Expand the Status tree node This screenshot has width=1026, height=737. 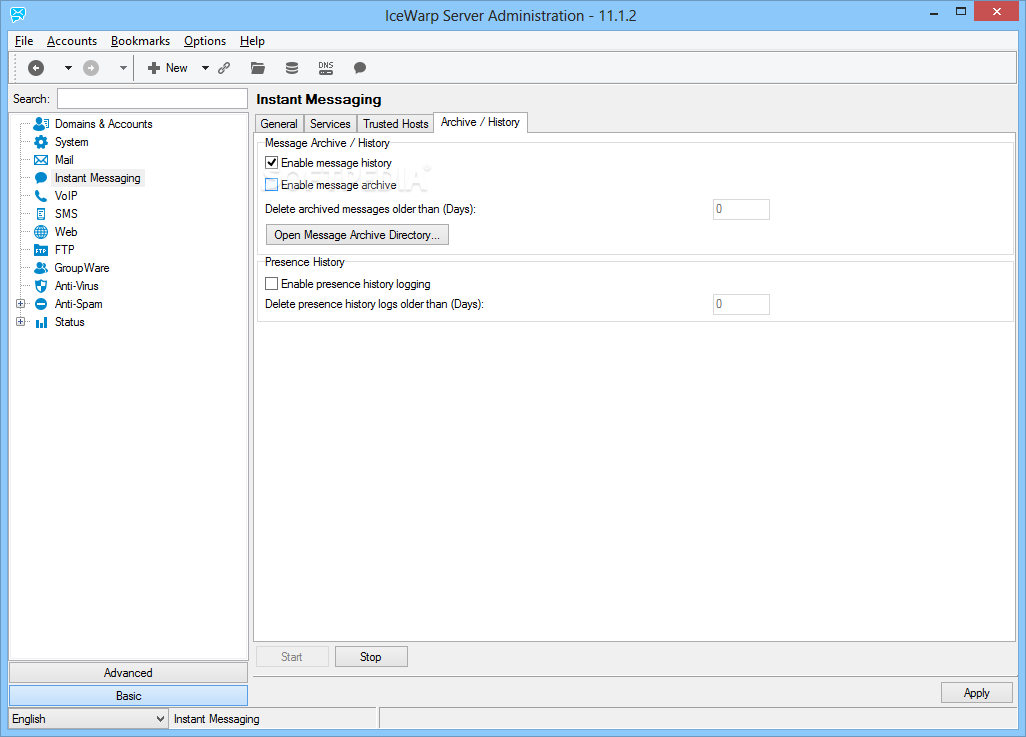tap(20, 322)
